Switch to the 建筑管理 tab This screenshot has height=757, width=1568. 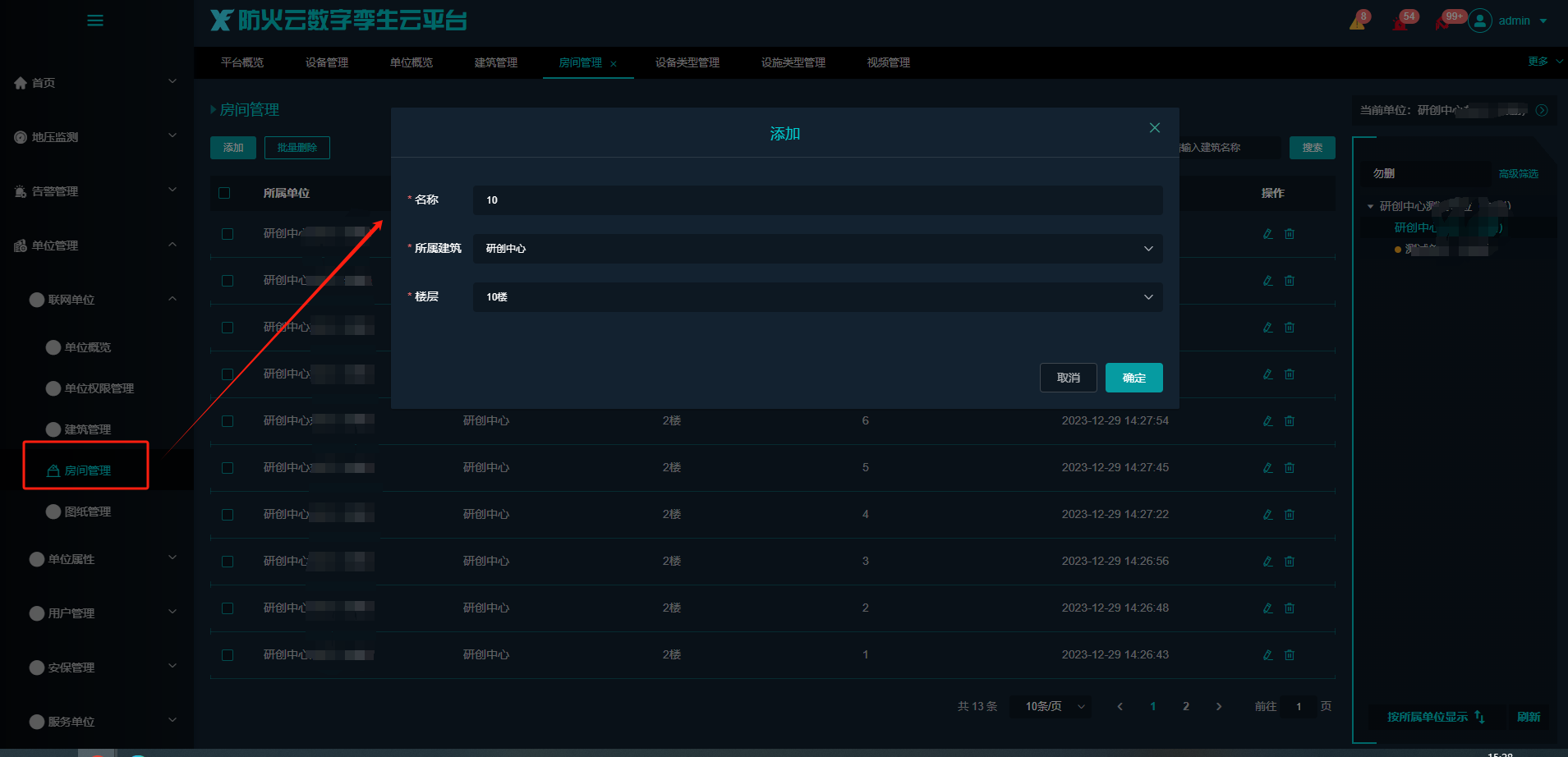(x=496, y=62)
